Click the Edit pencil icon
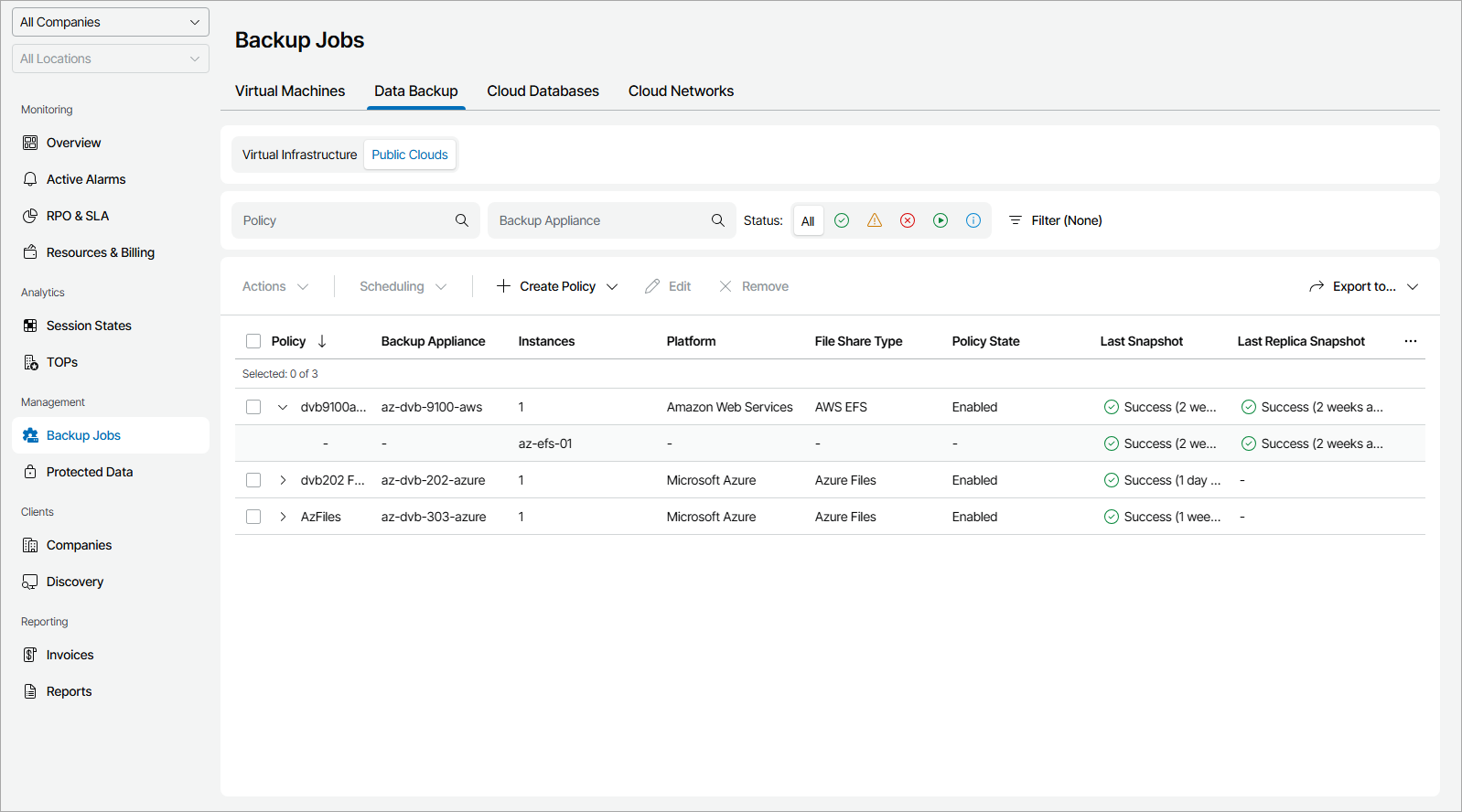Screen dimensions: 1462x812 [652, 286]
